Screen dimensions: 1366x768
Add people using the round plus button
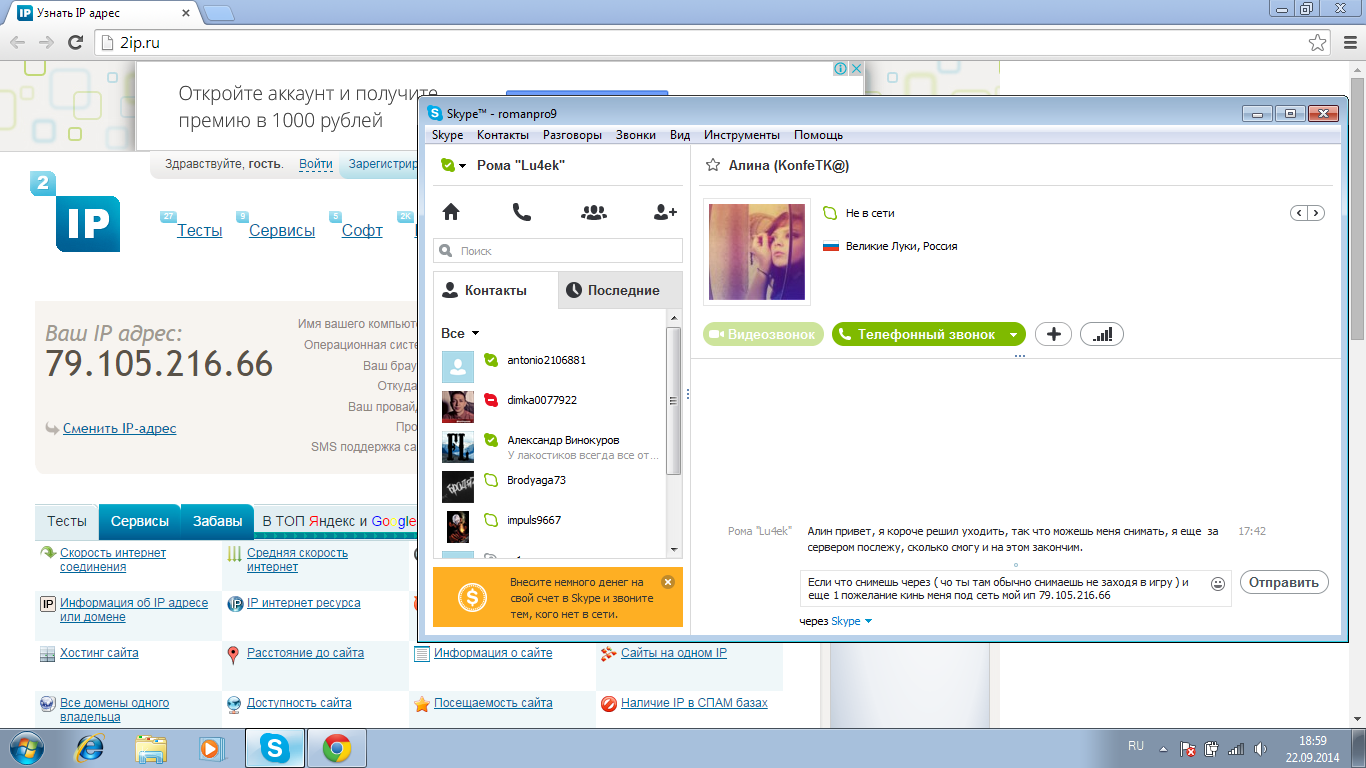tap(1053, 334)
